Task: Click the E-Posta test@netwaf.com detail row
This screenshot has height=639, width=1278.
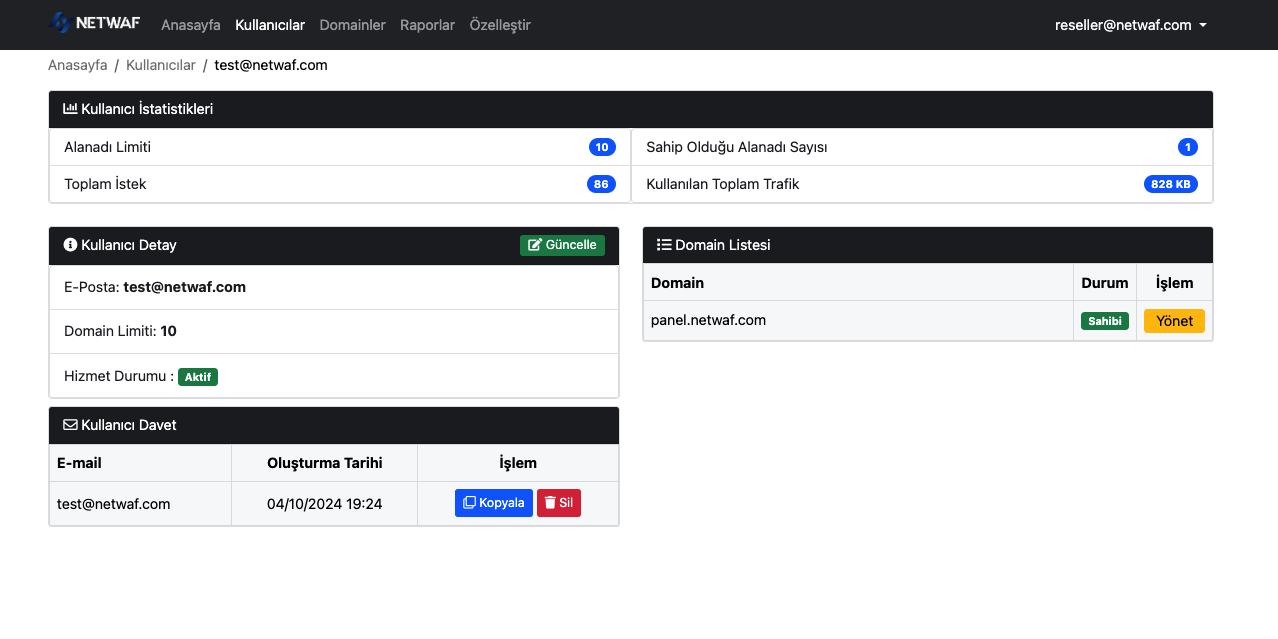Action: [x=334, y=287]
